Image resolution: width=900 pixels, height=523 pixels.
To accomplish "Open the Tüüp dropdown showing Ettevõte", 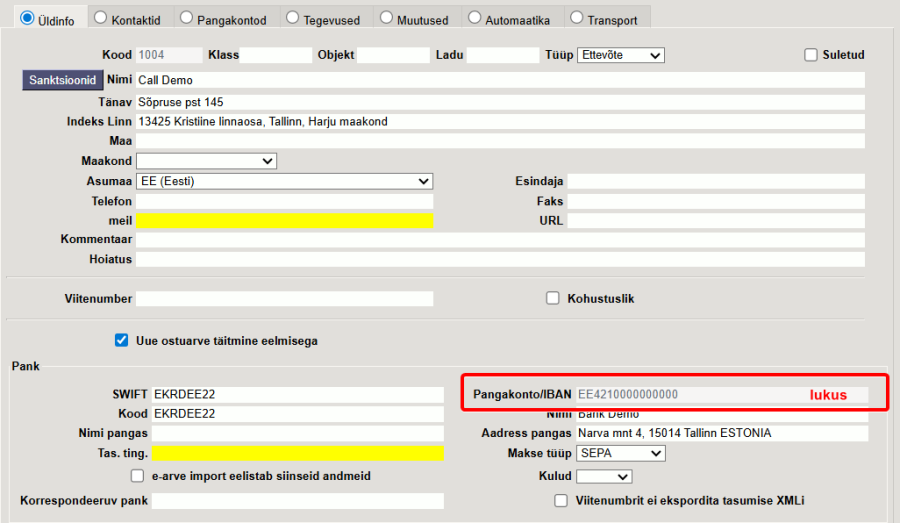I will (x=620, y=55).
